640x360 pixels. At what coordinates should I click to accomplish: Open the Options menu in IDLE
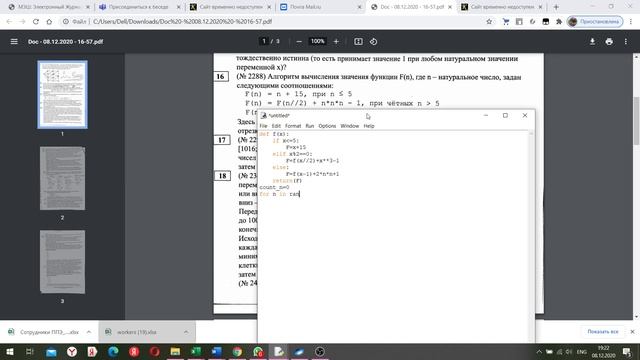(327, 126)
